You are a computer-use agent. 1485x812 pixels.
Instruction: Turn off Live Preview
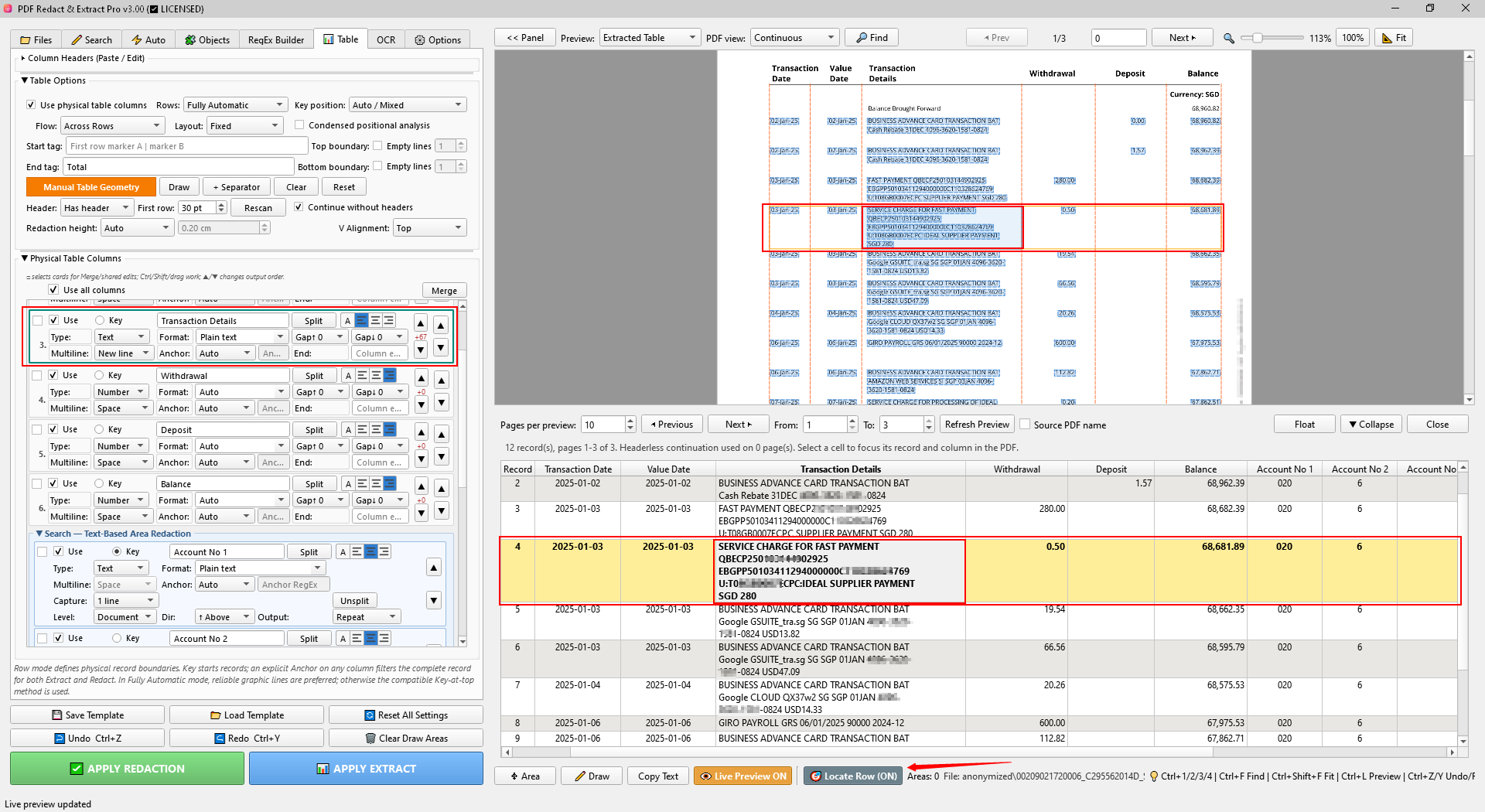tap(743, 776)
